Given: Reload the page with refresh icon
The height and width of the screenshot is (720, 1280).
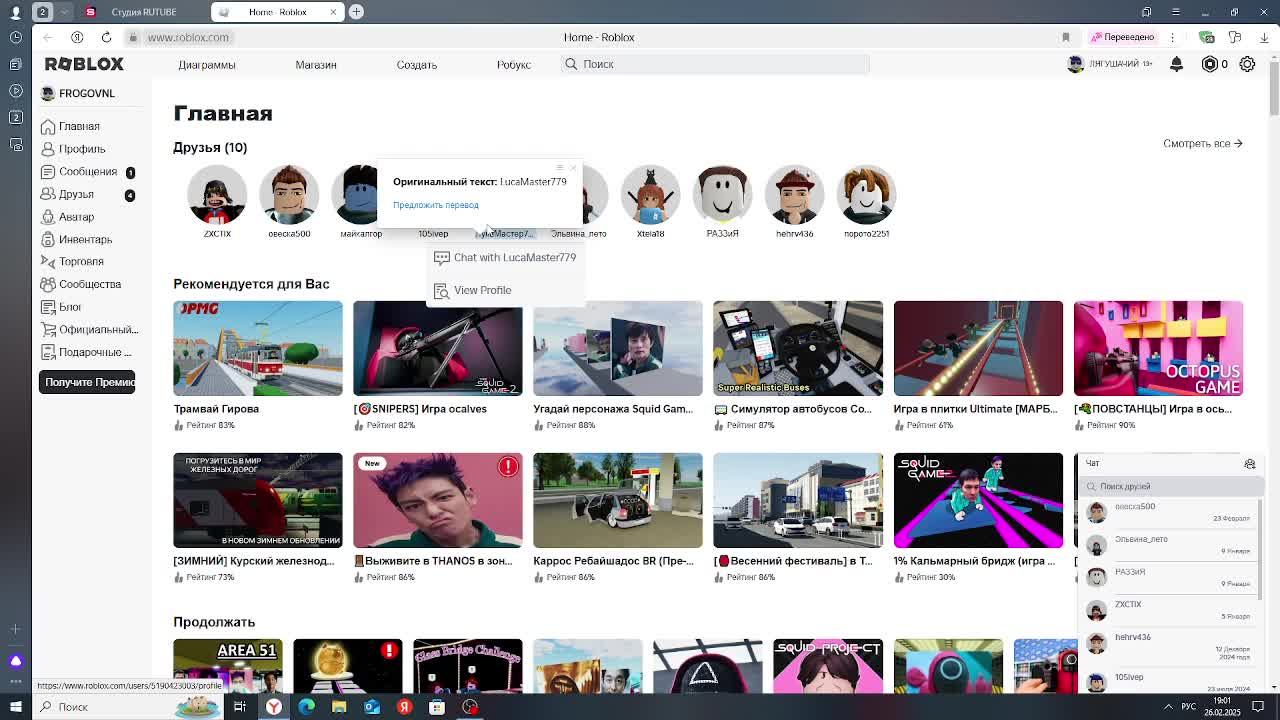Looking at the screenshot, I should pyautogui.click(x=106, y=37).
